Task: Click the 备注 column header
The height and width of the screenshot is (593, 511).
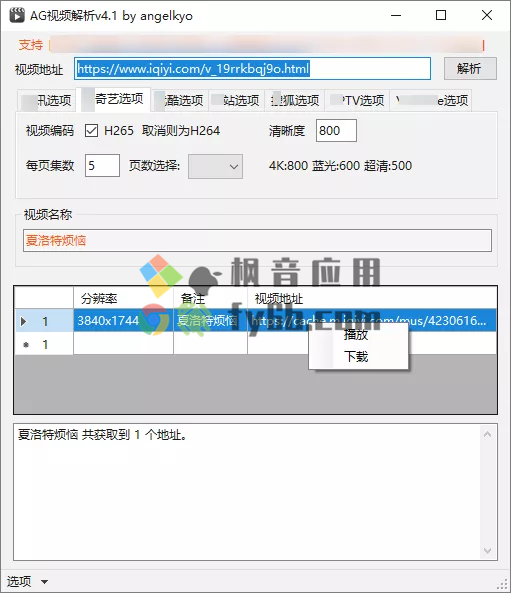Action: tap(210, 298)
